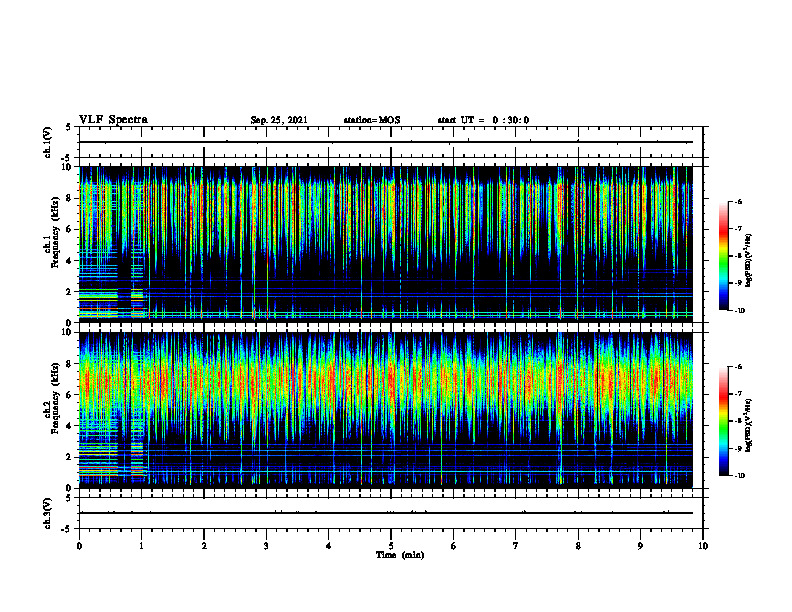Click time axis tick label '5'
The height and width of the screenshot is (612, 792).
[x=391, y=546]
